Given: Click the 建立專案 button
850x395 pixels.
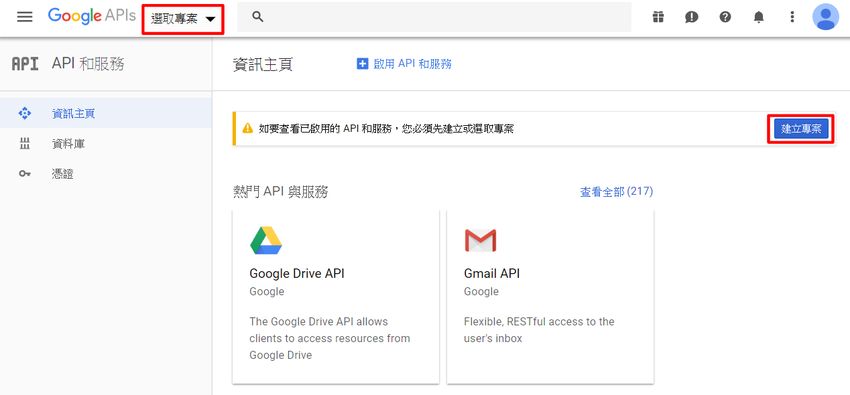Looking at the screenshot, I should 801,129.
